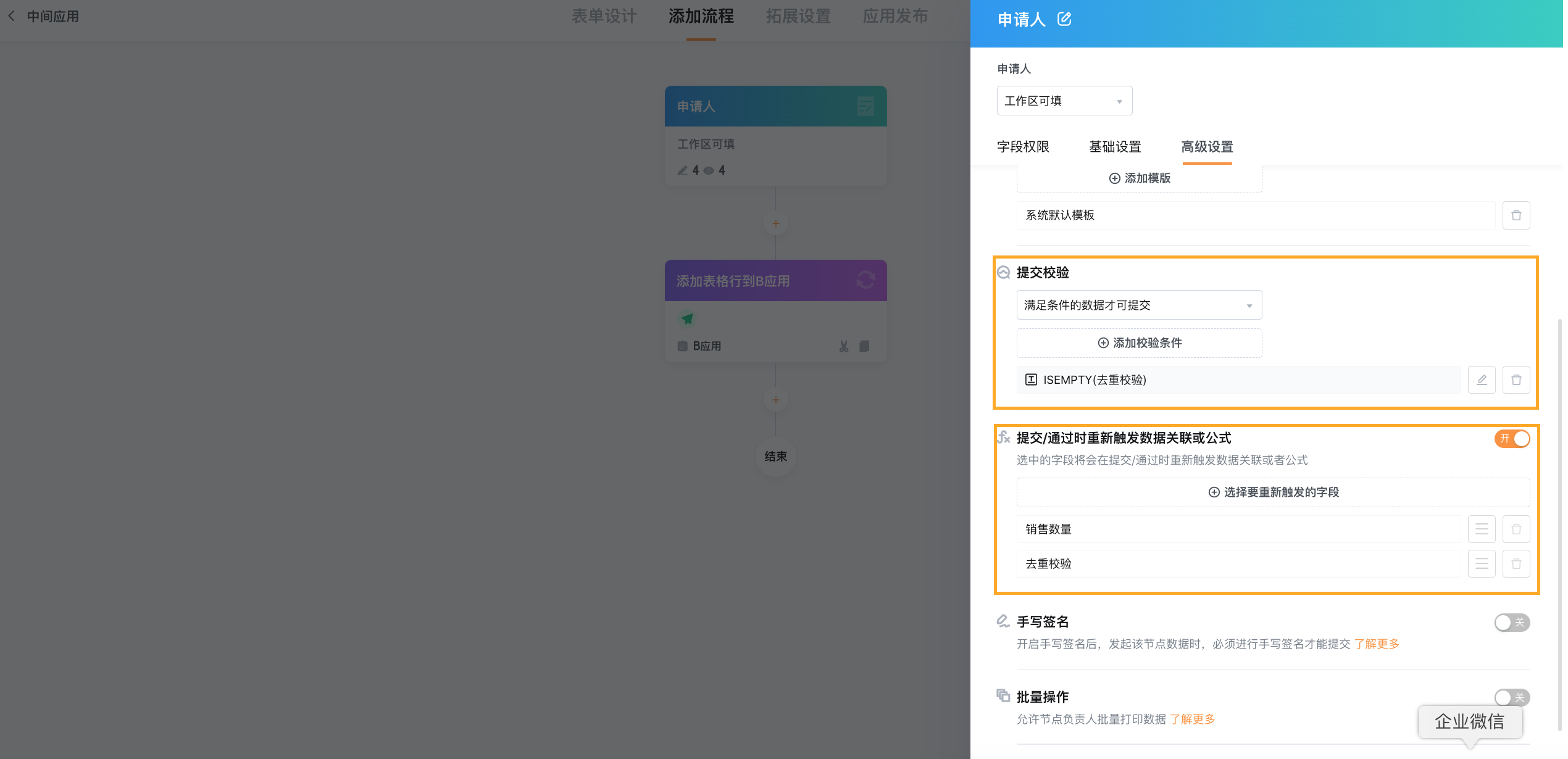Open the 表单设计 top tab
This screenshot has width=1568, height=759.
coord(604,16)
